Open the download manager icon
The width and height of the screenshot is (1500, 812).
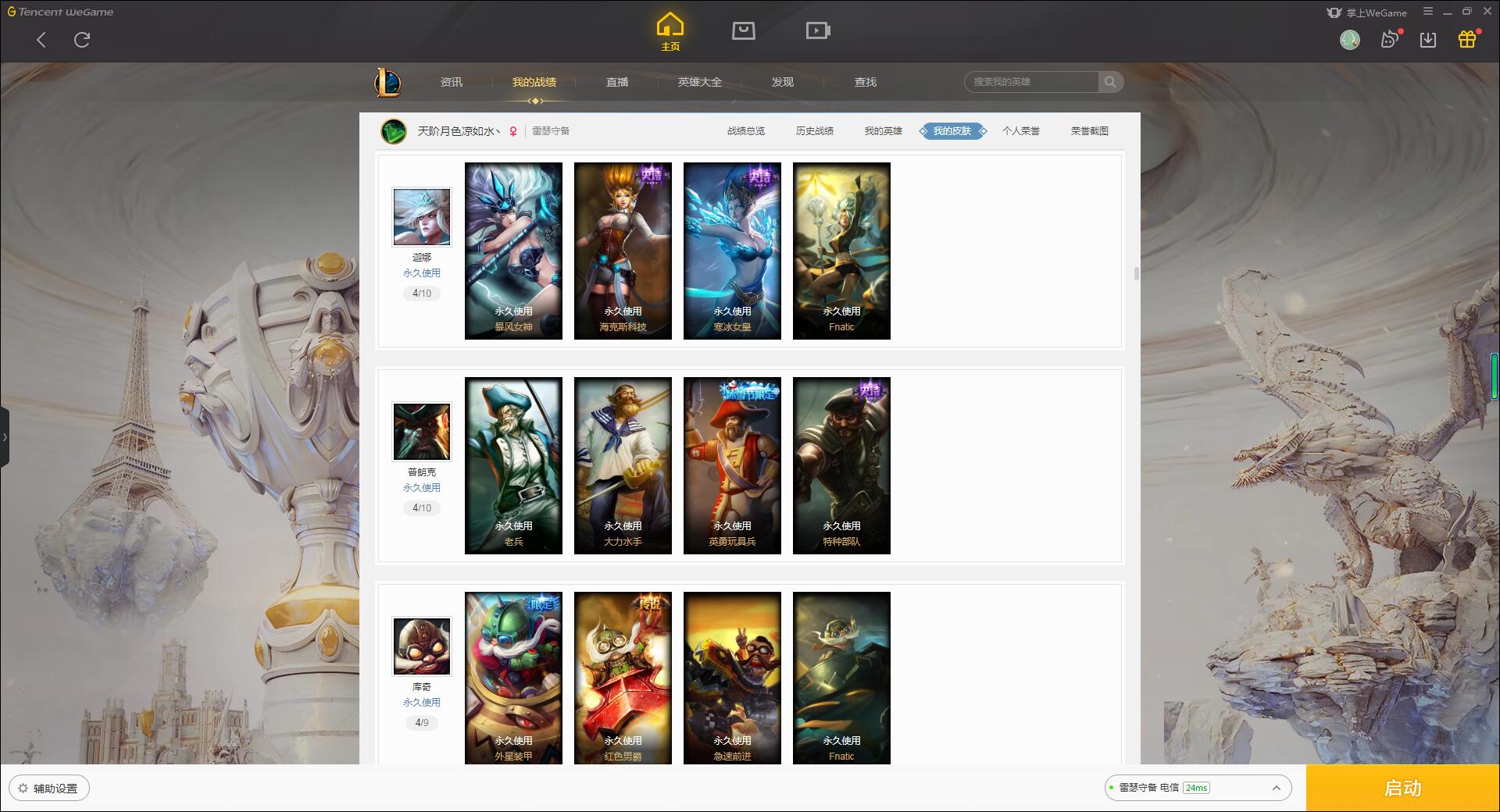click(1428, 40)
